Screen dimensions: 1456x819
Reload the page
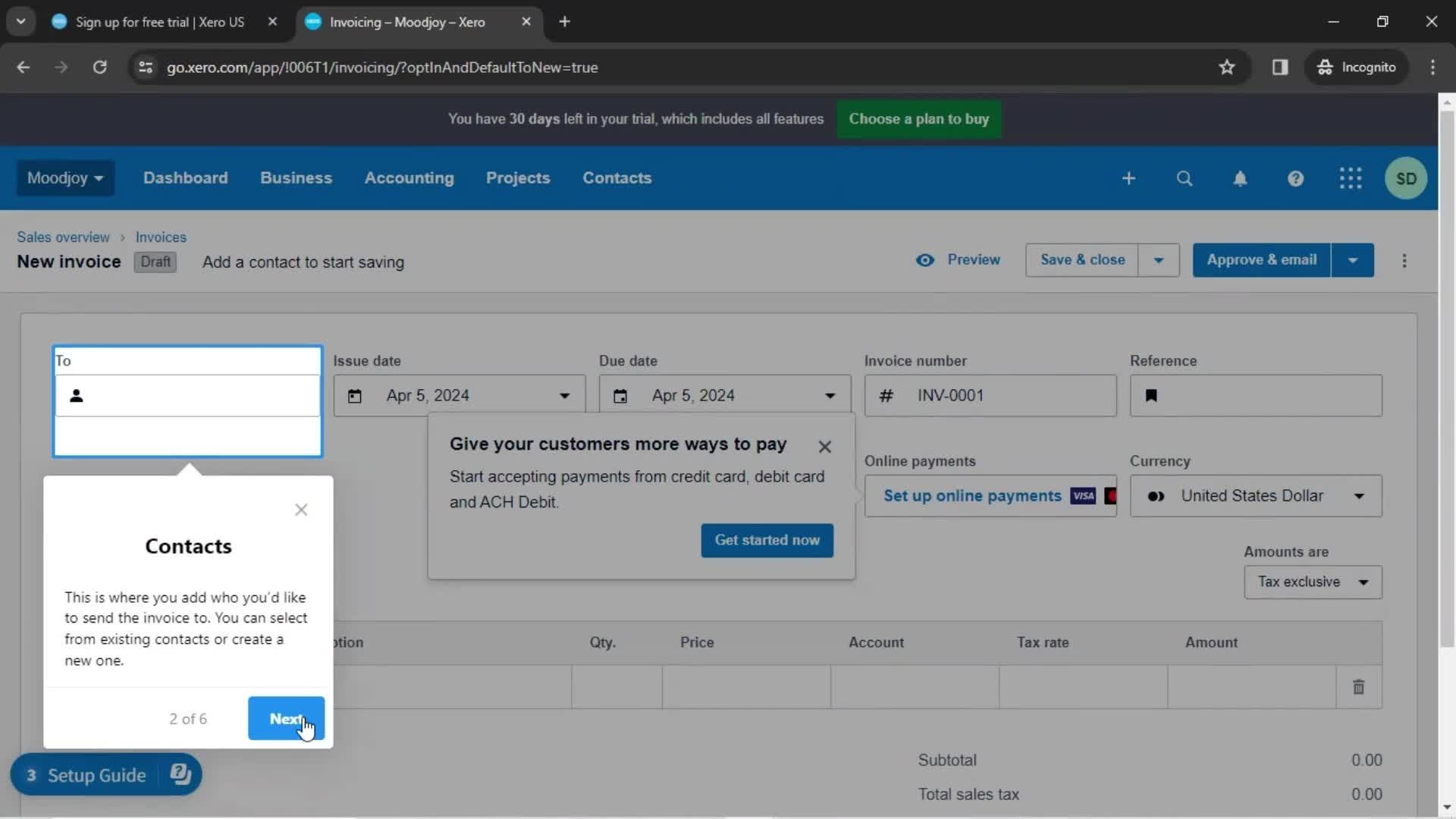click(x=99, y=67)
